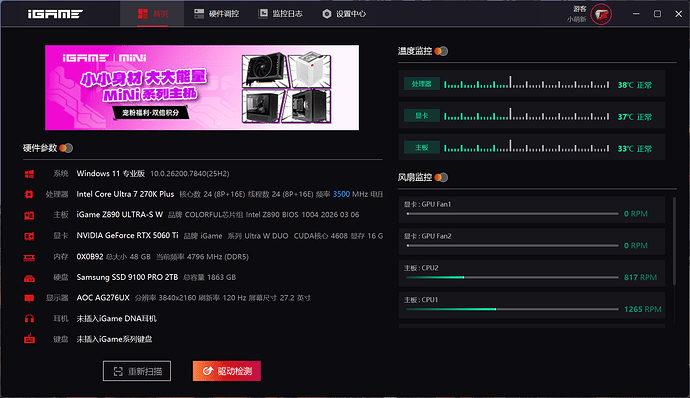This screenshot has height=398, width=690.
Task: Open the 首页 home tab
Action: click(152, 14)
